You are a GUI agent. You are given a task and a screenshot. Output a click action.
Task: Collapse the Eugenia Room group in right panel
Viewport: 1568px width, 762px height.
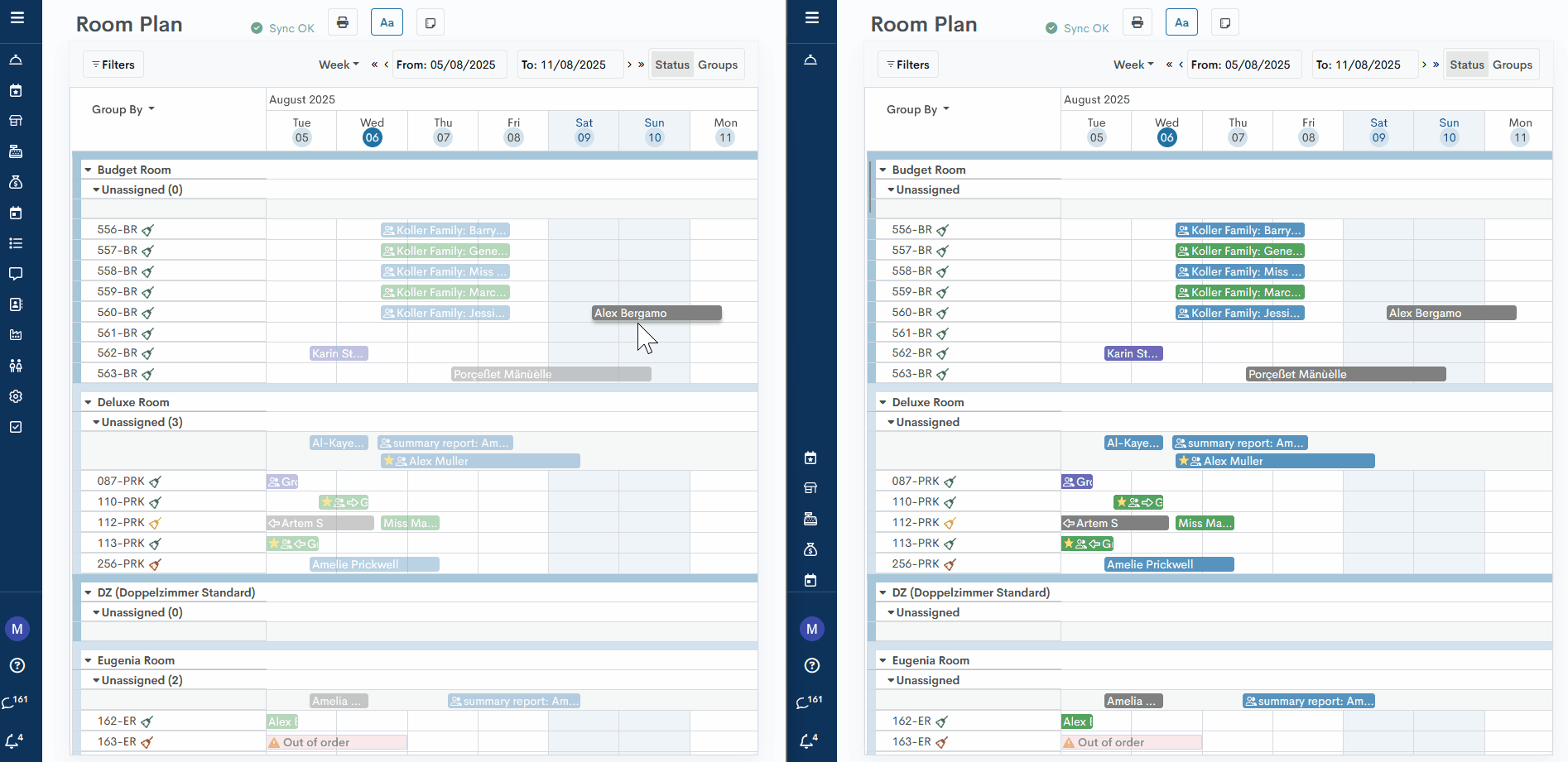(x=883, y=660)
